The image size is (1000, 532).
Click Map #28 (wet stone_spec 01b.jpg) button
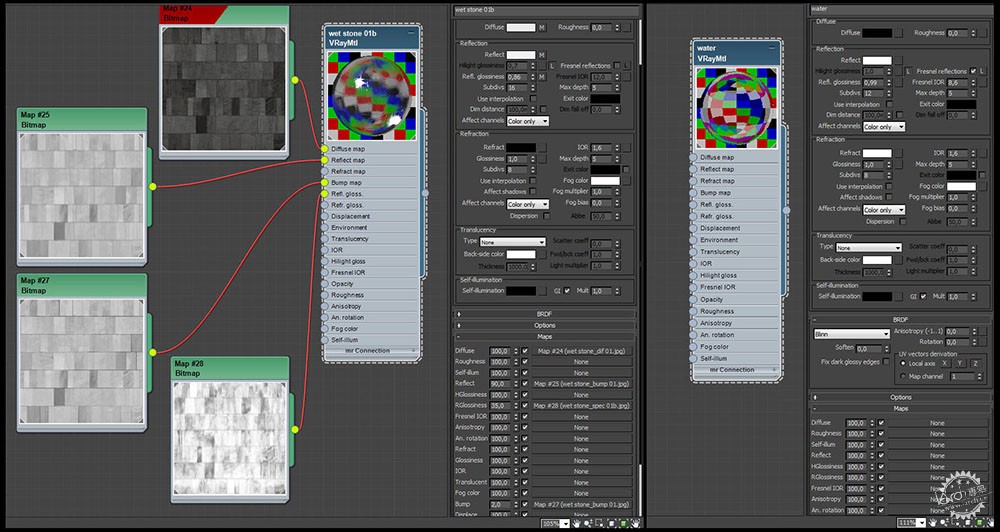click(581, 406)
